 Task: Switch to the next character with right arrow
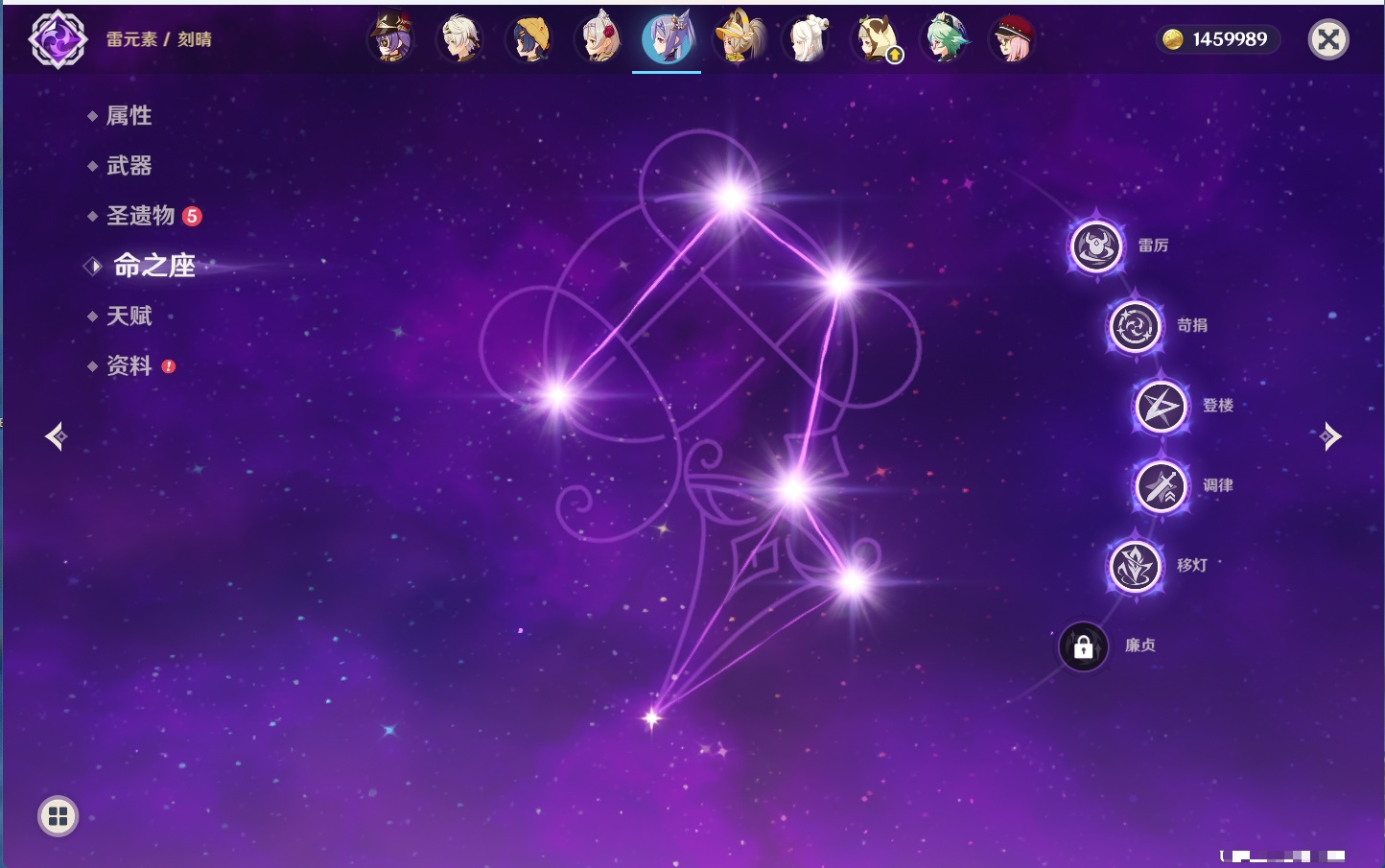[1329, 436]
